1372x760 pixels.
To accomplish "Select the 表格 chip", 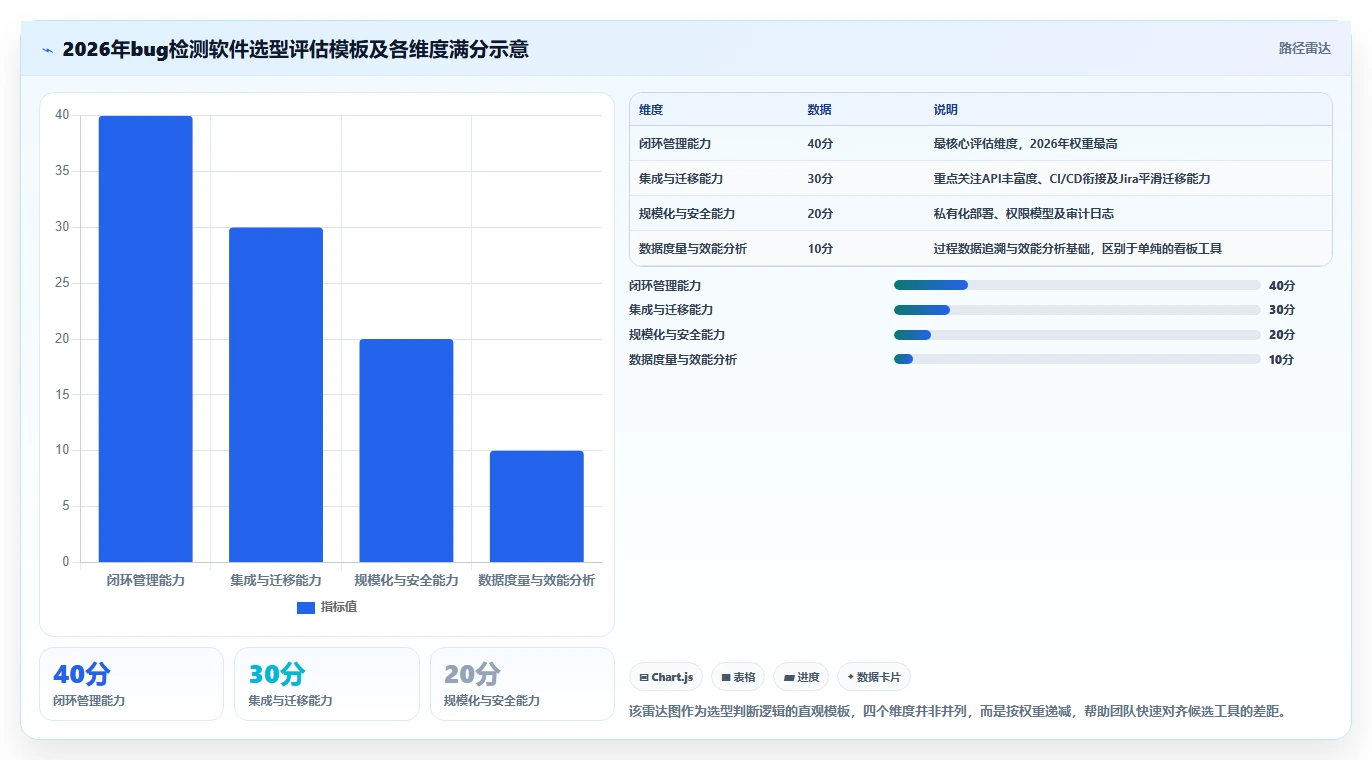I will point(738,677).
